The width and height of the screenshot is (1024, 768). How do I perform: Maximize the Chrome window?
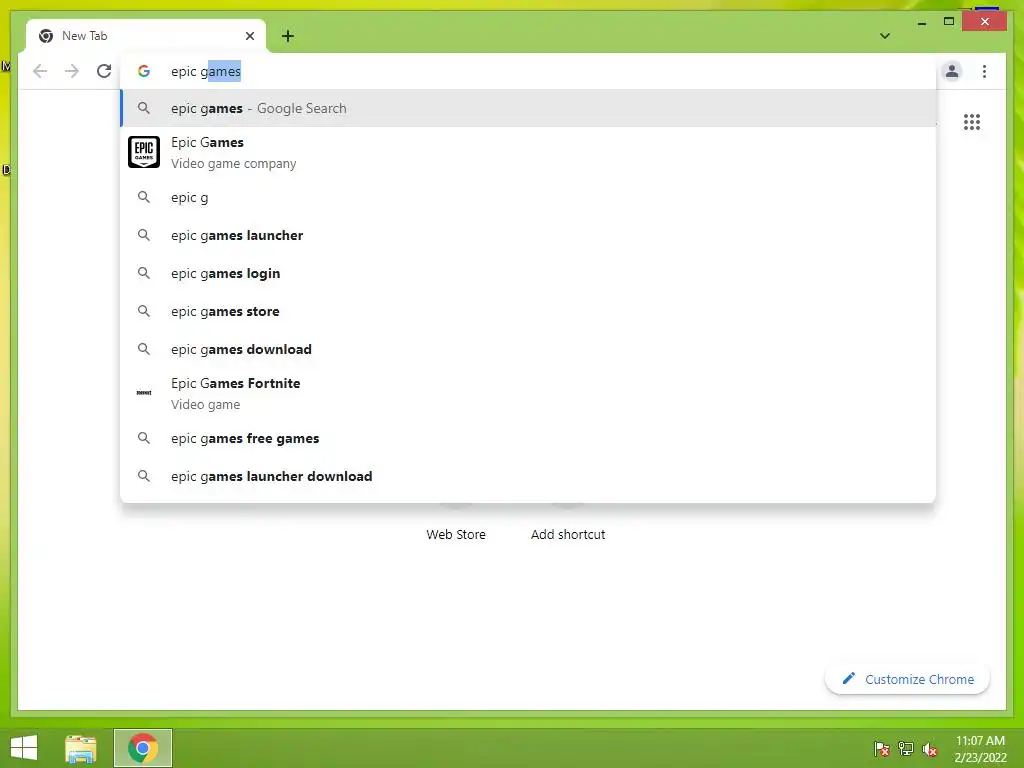pos(949,22)
